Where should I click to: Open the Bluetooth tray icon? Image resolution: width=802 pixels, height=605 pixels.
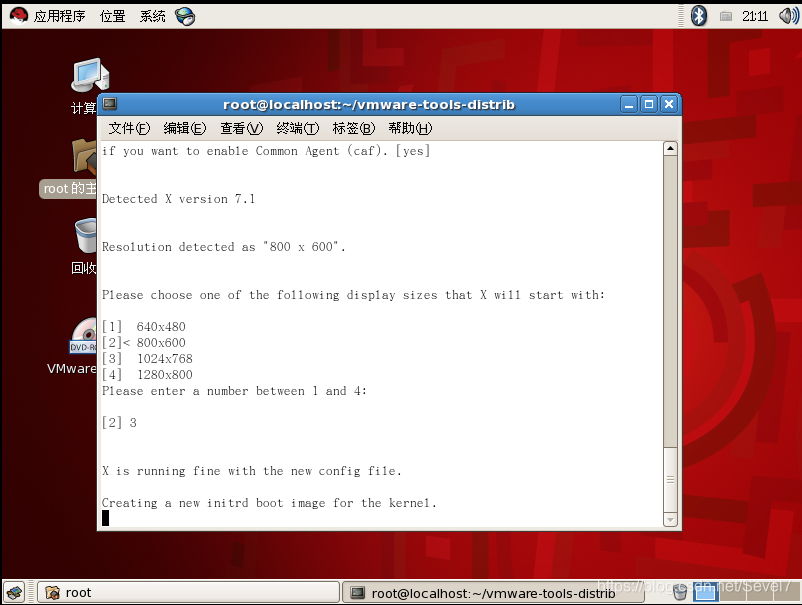[699, 16]
